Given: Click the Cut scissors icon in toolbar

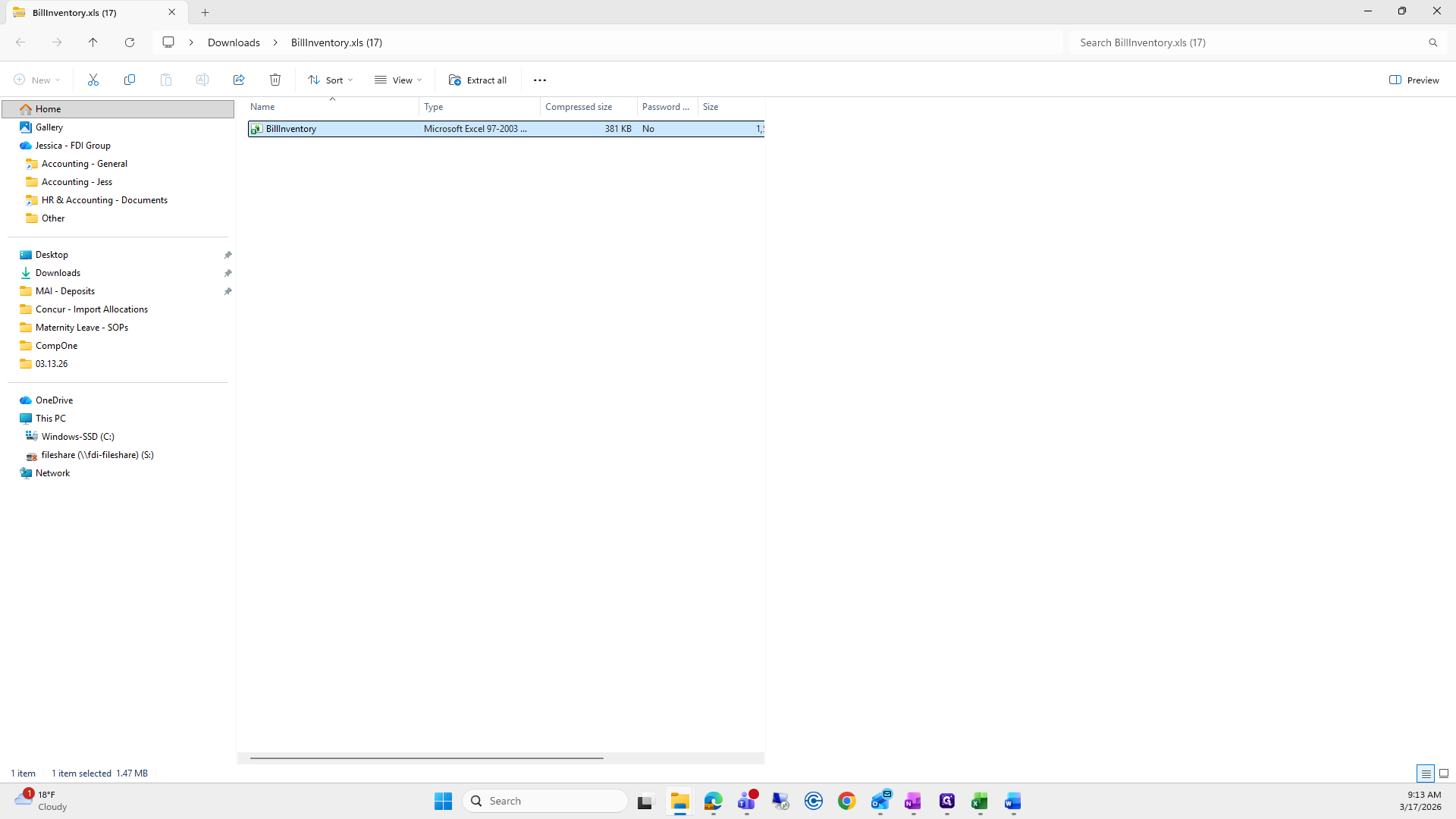Looking at the screenshot, I should click(x=93, y=80).
